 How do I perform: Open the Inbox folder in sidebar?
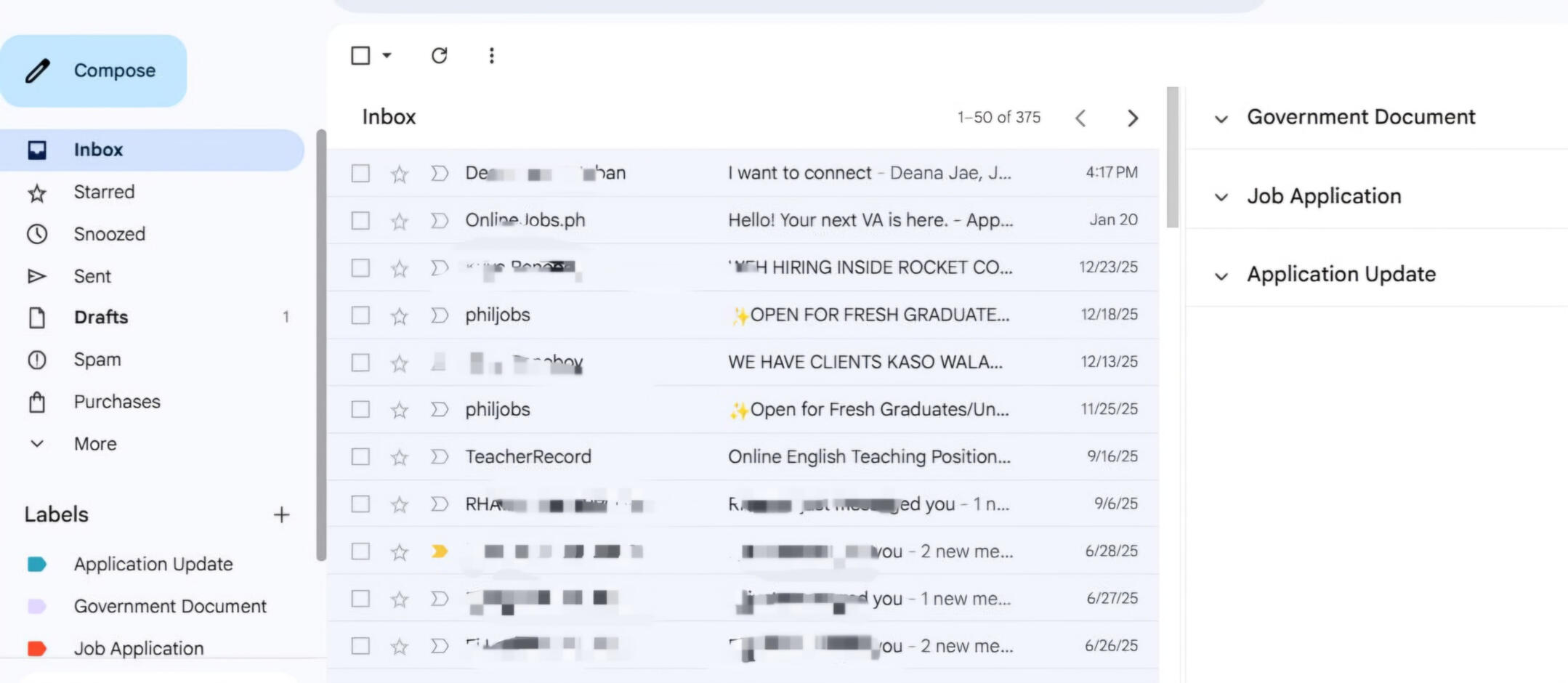[x=152, y=150]
